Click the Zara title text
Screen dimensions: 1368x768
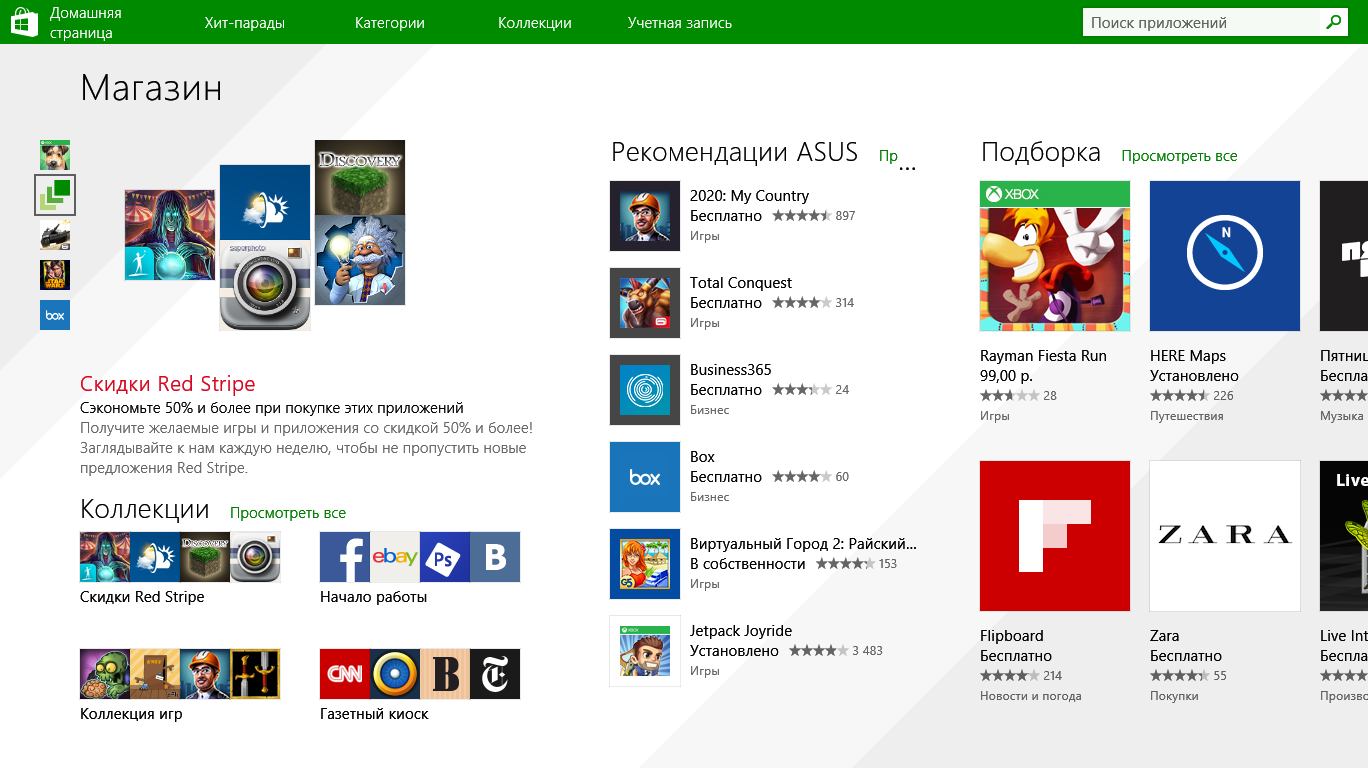click(1165, 636)
